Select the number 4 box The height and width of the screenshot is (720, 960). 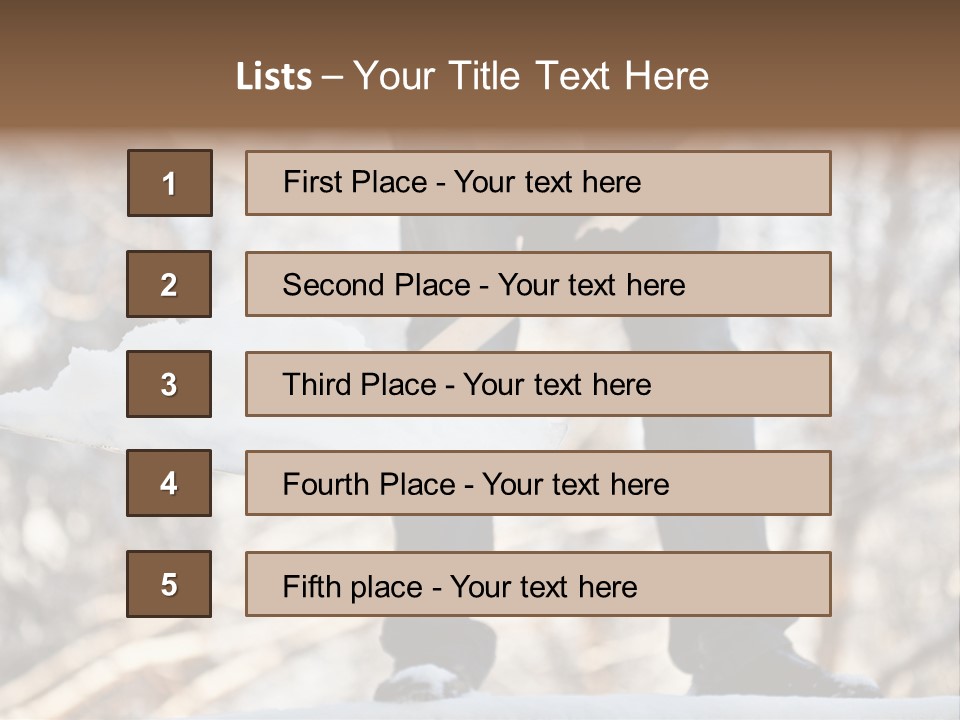point(169,484)
